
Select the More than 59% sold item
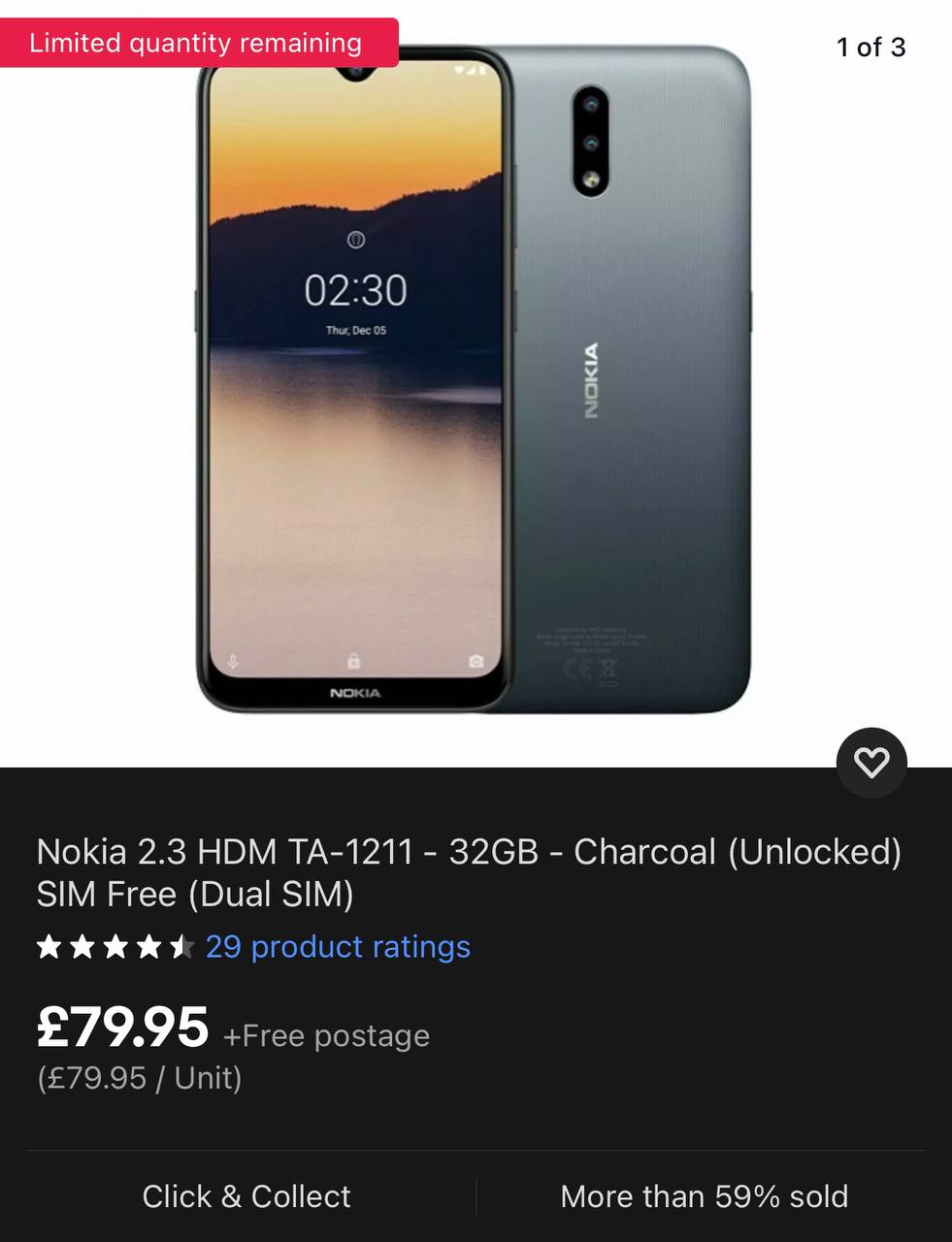coord(705,1196)
